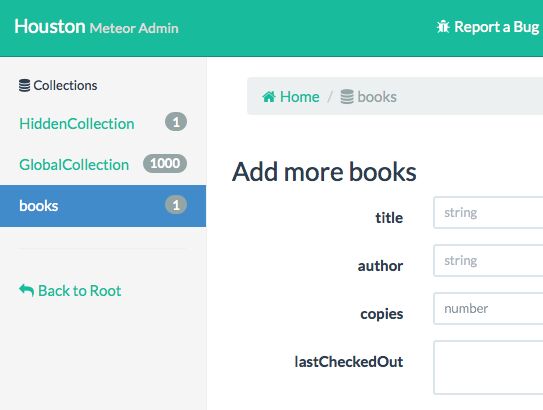
Task: Click the Back to Root arrow icon
Action: (x=26, y=290)
